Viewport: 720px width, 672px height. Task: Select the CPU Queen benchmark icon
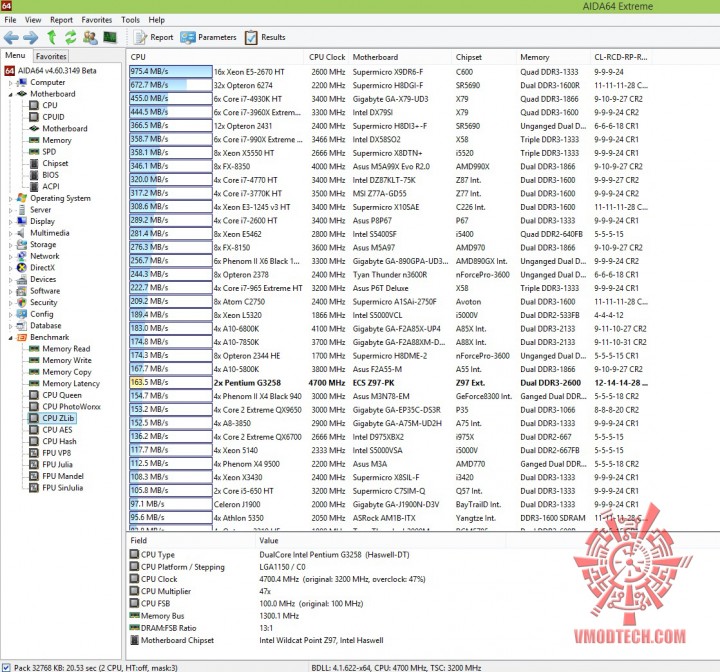pyautogui.click(x=34, y=395)
